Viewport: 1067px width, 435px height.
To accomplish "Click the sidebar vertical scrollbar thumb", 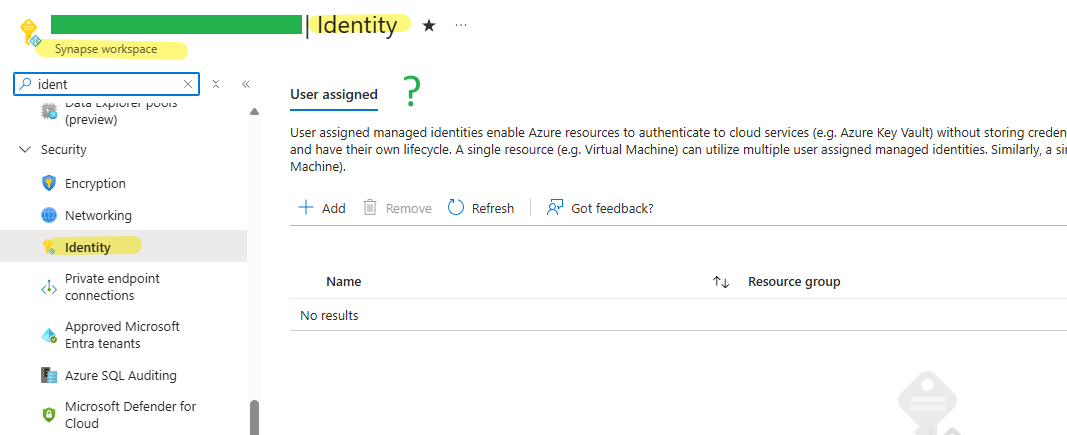I will (x=255, y=417).
